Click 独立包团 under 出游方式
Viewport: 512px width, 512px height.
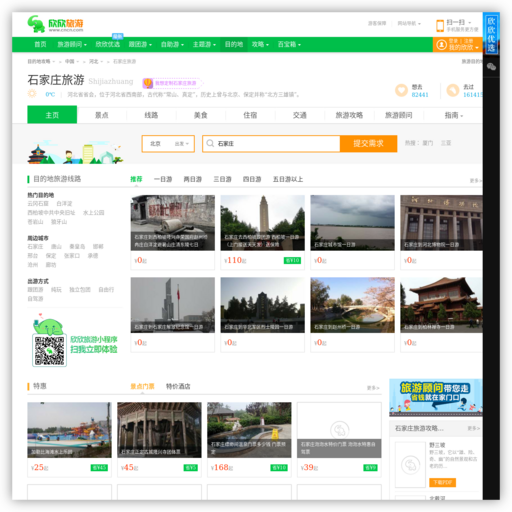[80, 290]
